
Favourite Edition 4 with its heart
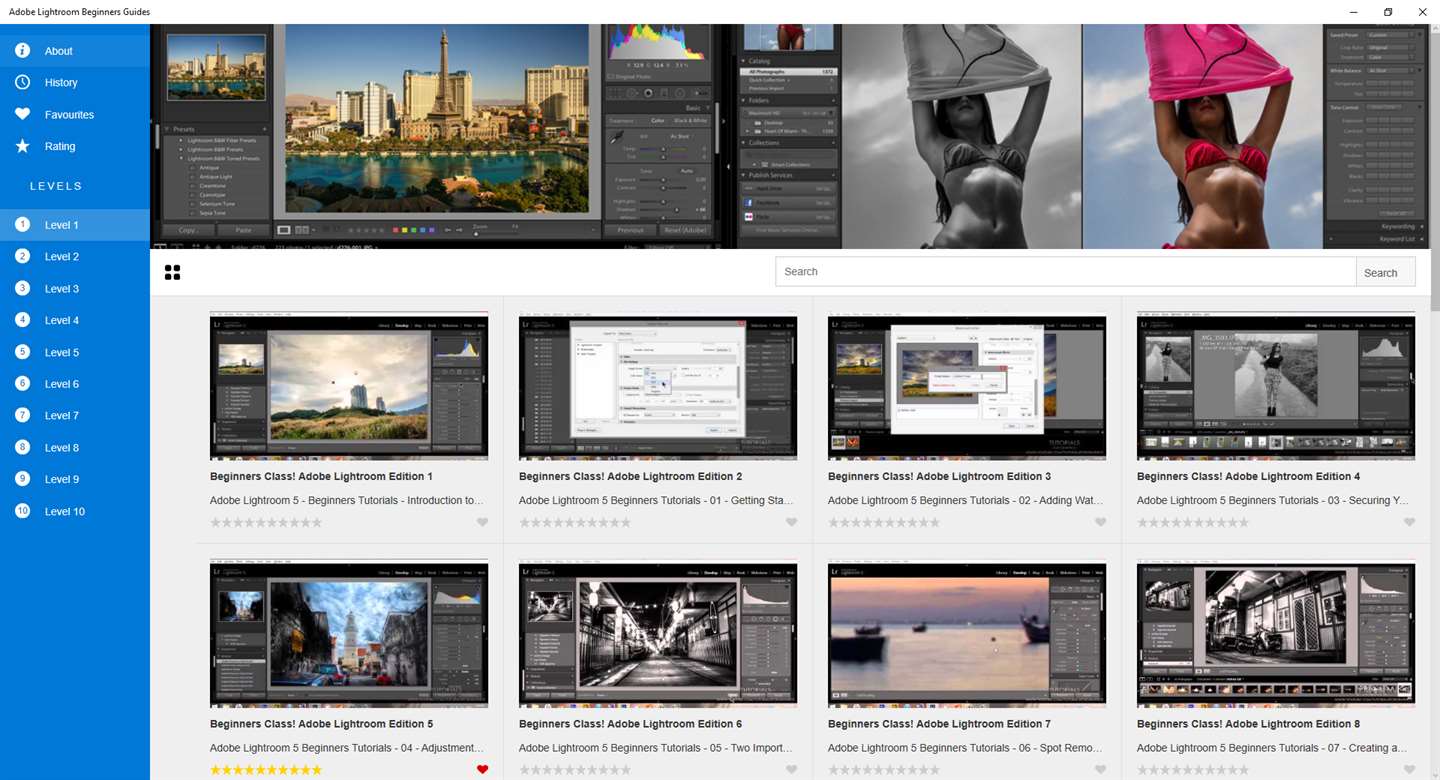[1409, 522]
